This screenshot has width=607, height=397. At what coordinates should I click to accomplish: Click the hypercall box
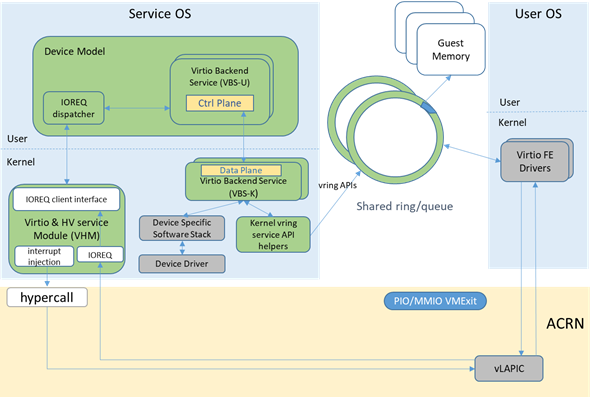pyautogui.click(x=47, y=297)
